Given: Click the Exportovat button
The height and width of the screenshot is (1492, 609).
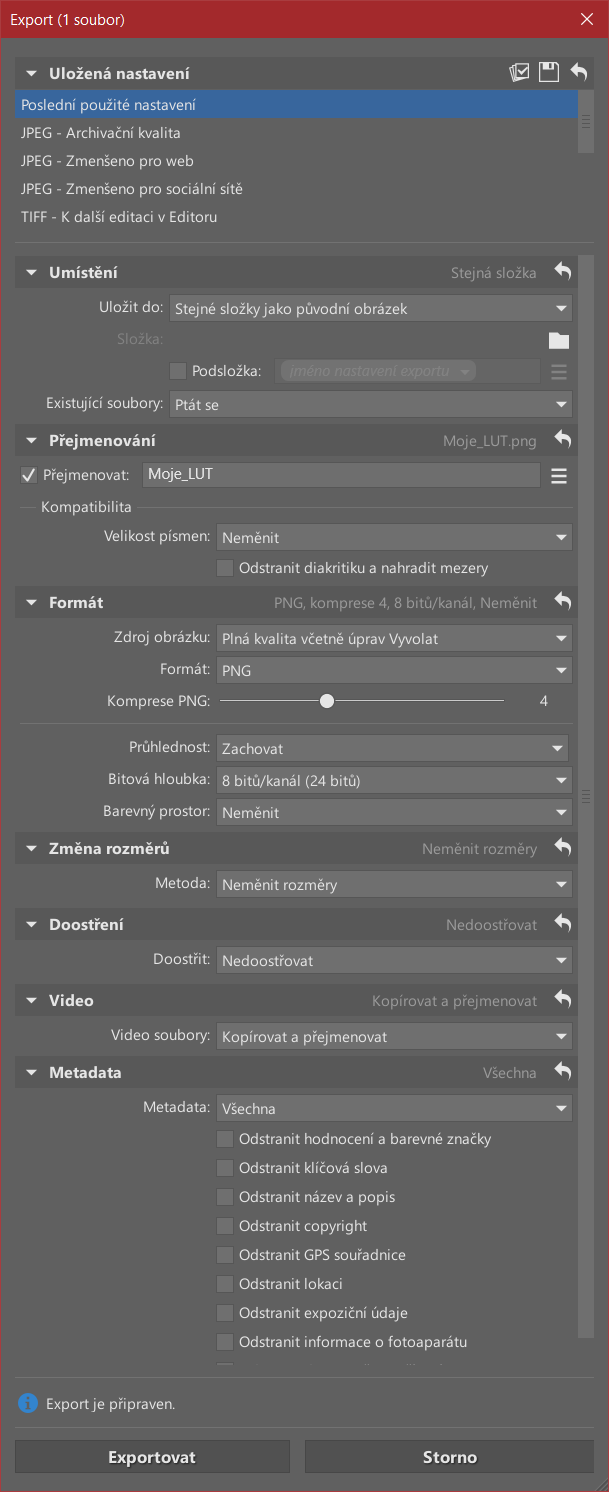Looking at the screenshot, I should click(151, 1456).
